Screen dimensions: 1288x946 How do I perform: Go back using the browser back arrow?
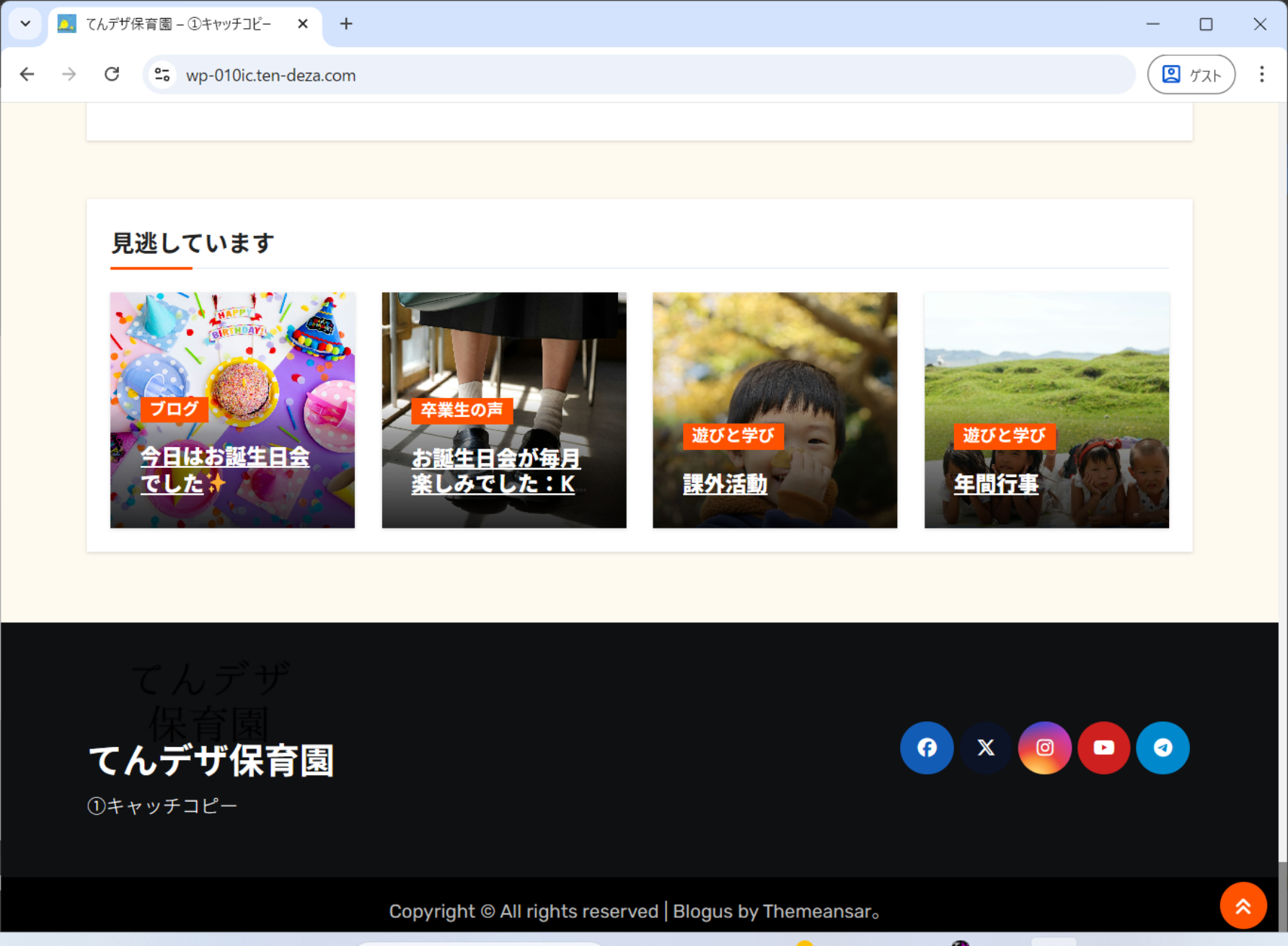click(27, 74)
